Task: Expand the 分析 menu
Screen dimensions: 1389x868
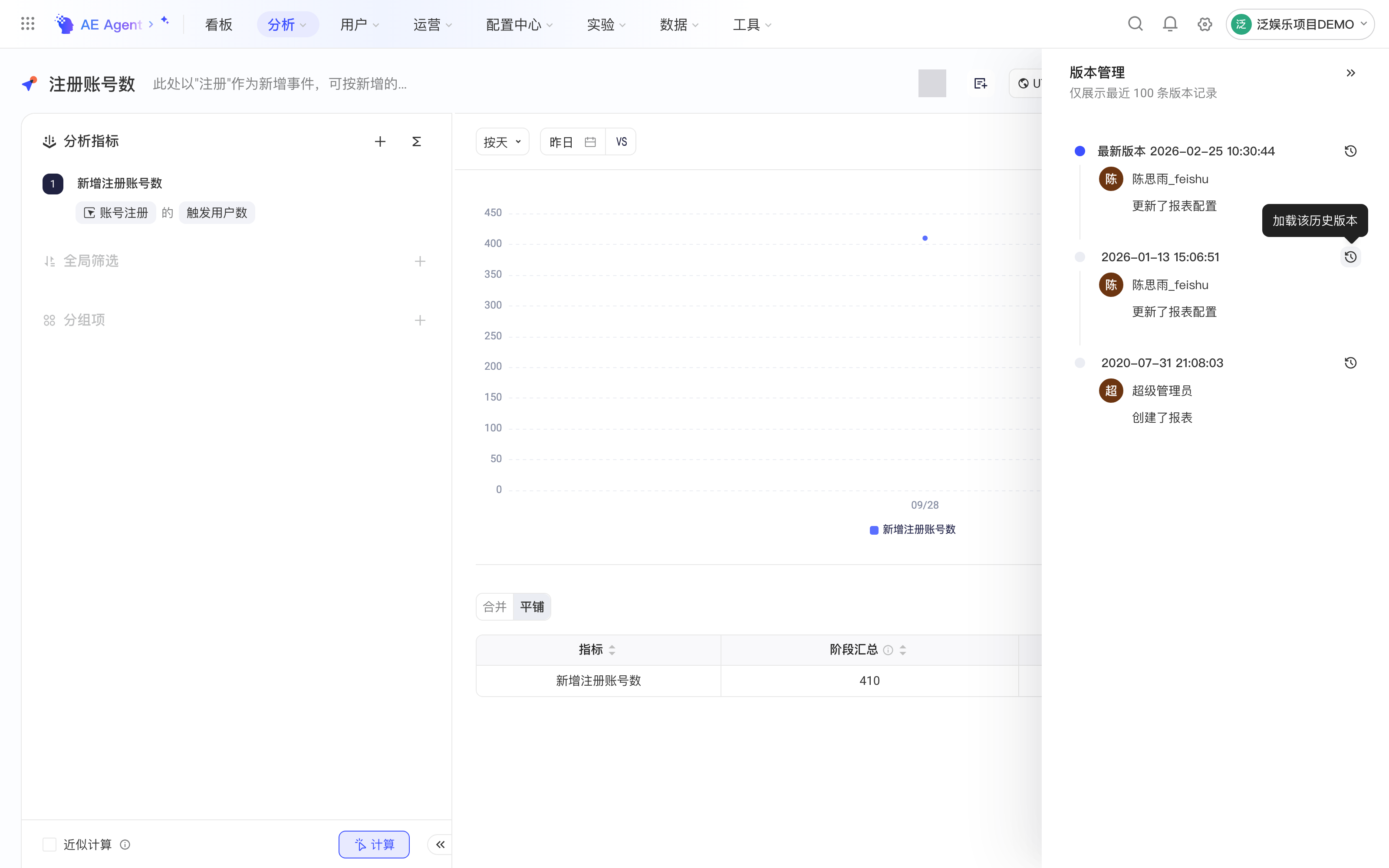Action: click(287, 24)
